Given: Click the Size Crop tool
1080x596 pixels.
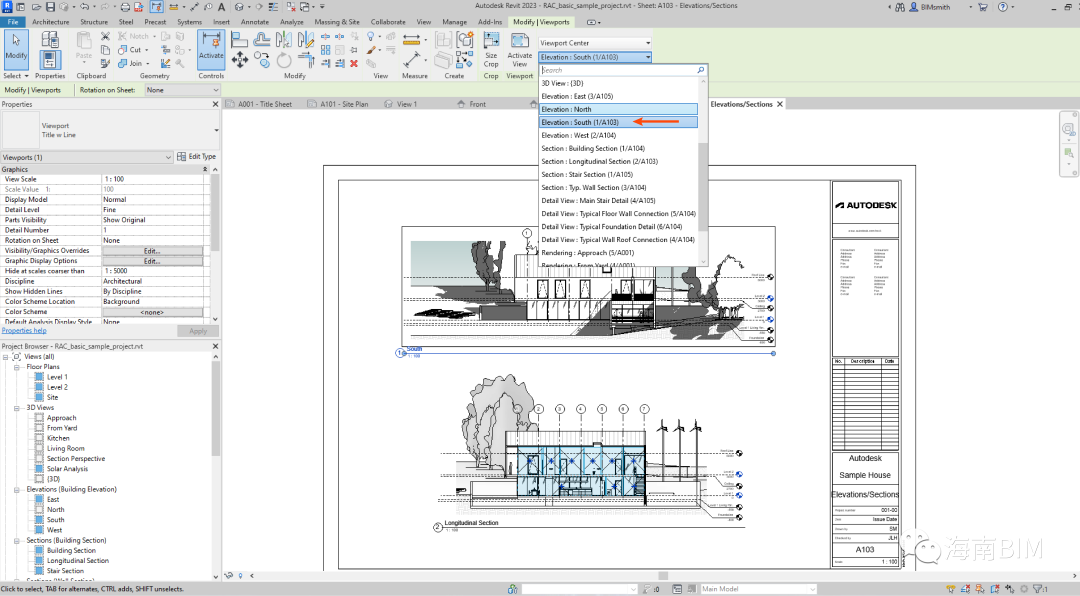Looking at the screenshot, I should click(491, 49).
